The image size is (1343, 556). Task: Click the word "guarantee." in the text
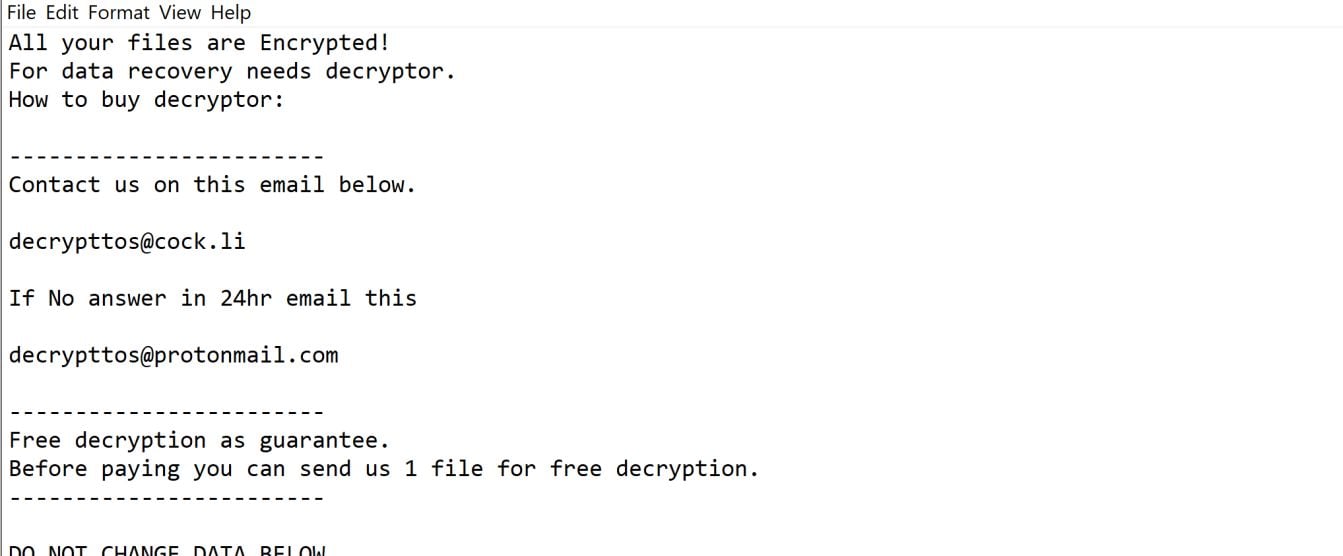(x=325, y=440)
